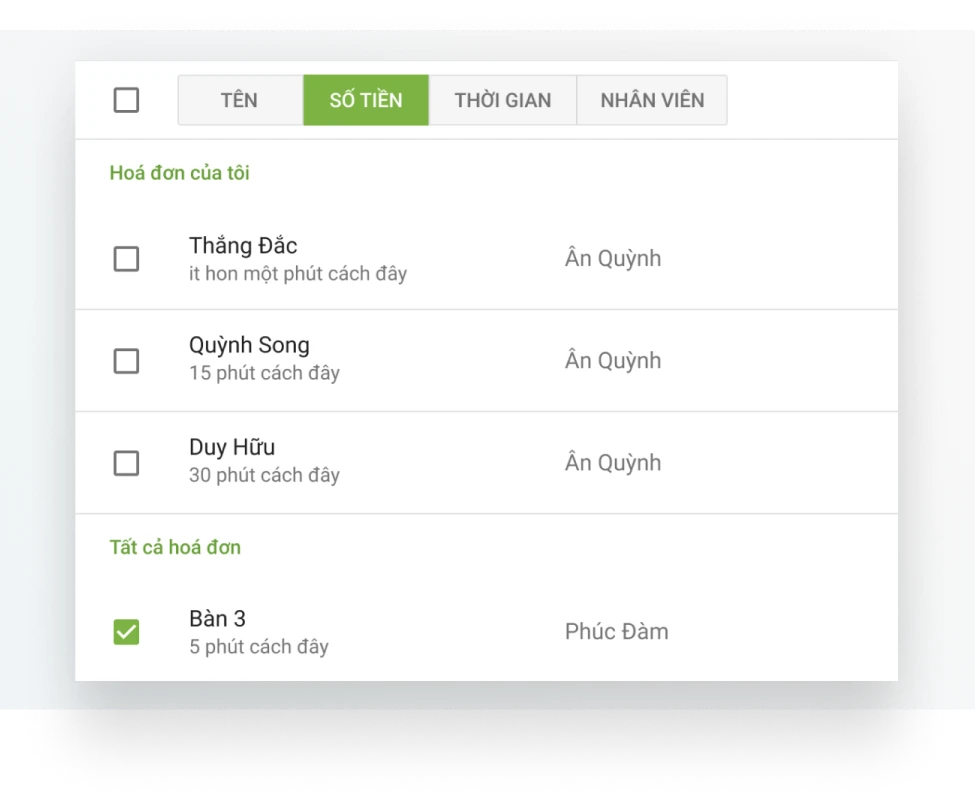Open the Thắng Đắc invoice name

click(243, 246)
